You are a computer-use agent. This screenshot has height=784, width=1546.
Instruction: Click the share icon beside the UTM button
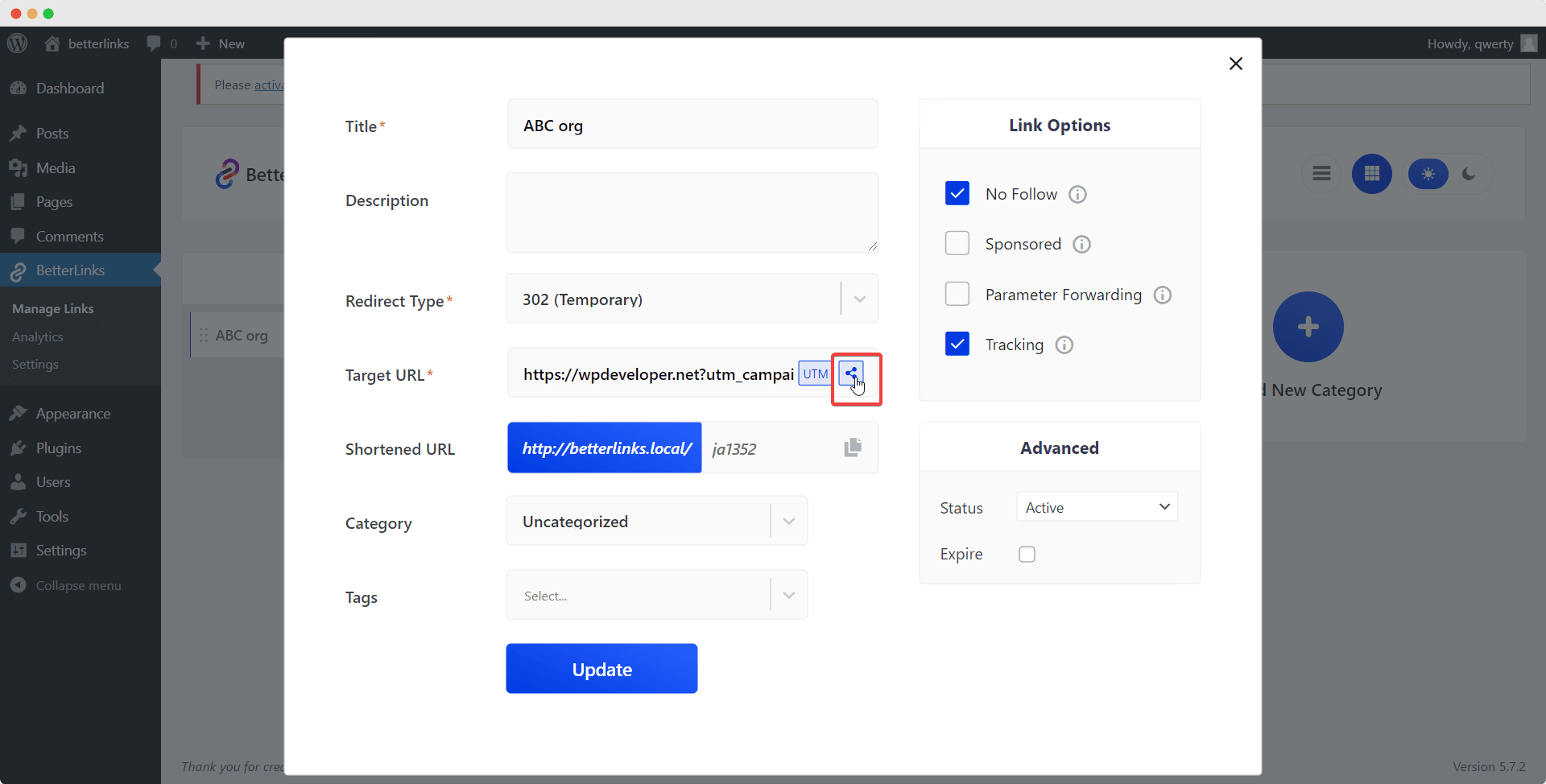tap(851, 373)
